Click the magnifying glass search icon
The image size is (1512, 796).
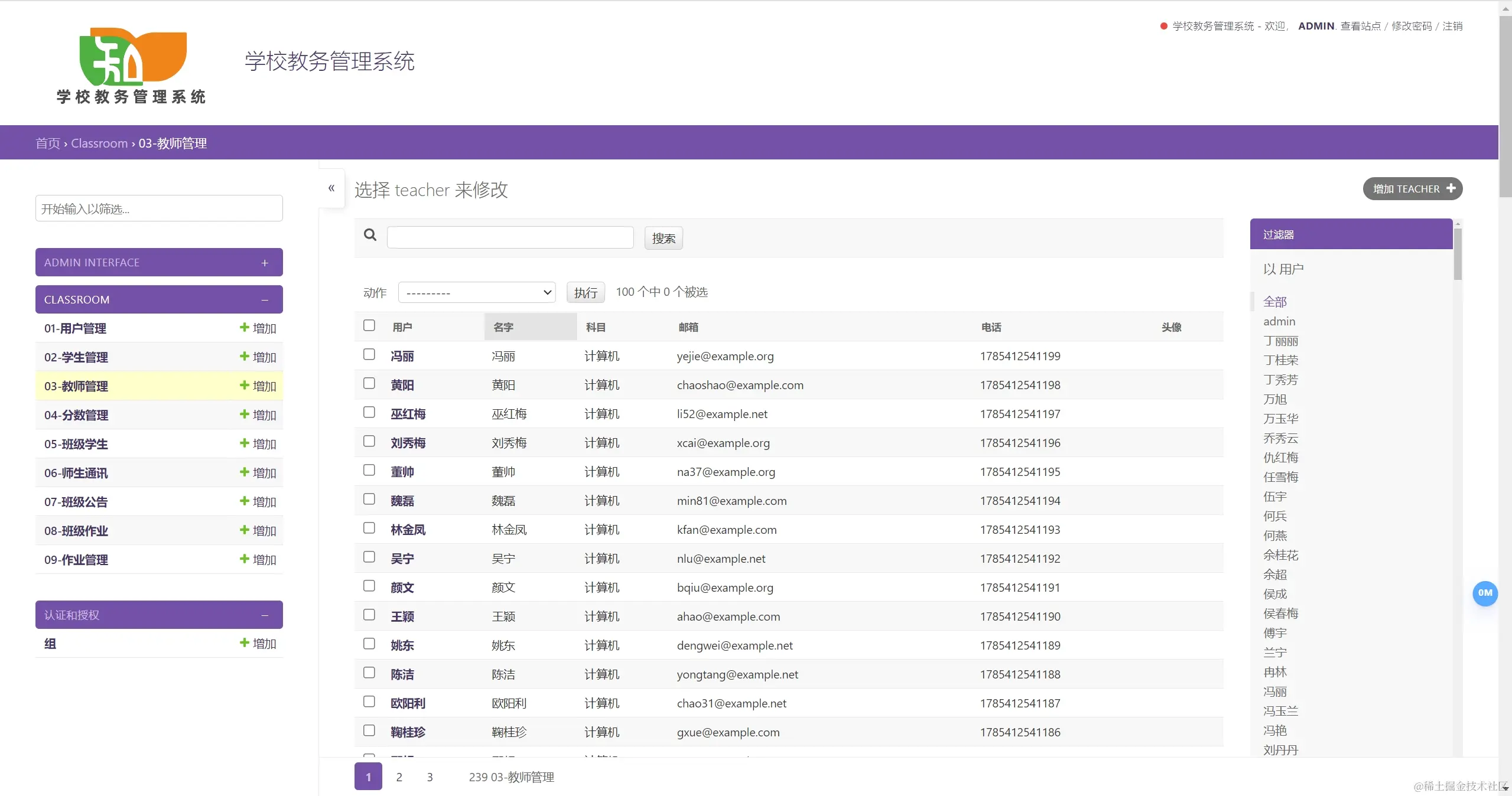coord(370,236)
